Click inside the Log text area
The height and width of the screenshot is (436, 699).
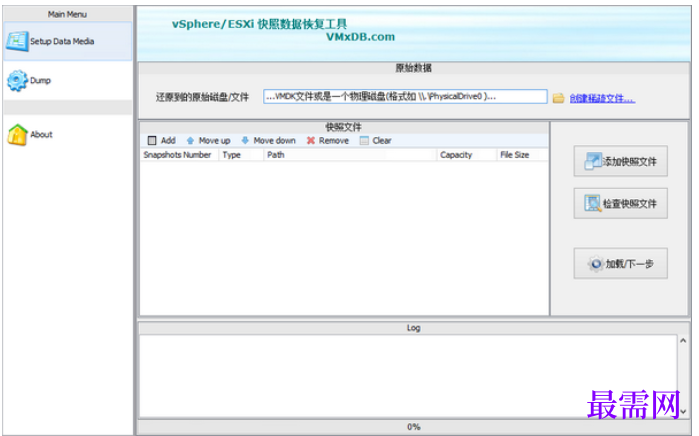coord(408,376)
